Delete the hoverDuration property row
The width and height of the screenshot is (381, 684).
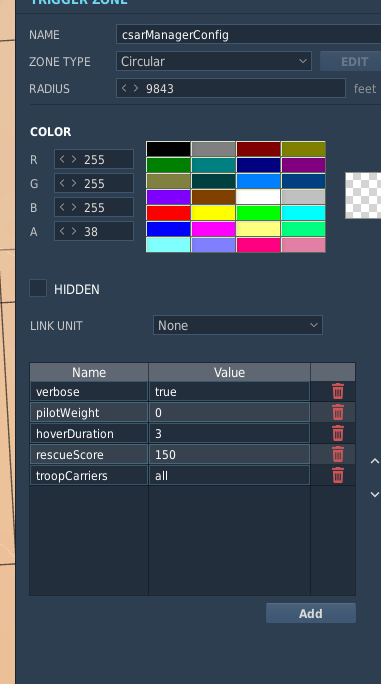(x=338, y=433)
